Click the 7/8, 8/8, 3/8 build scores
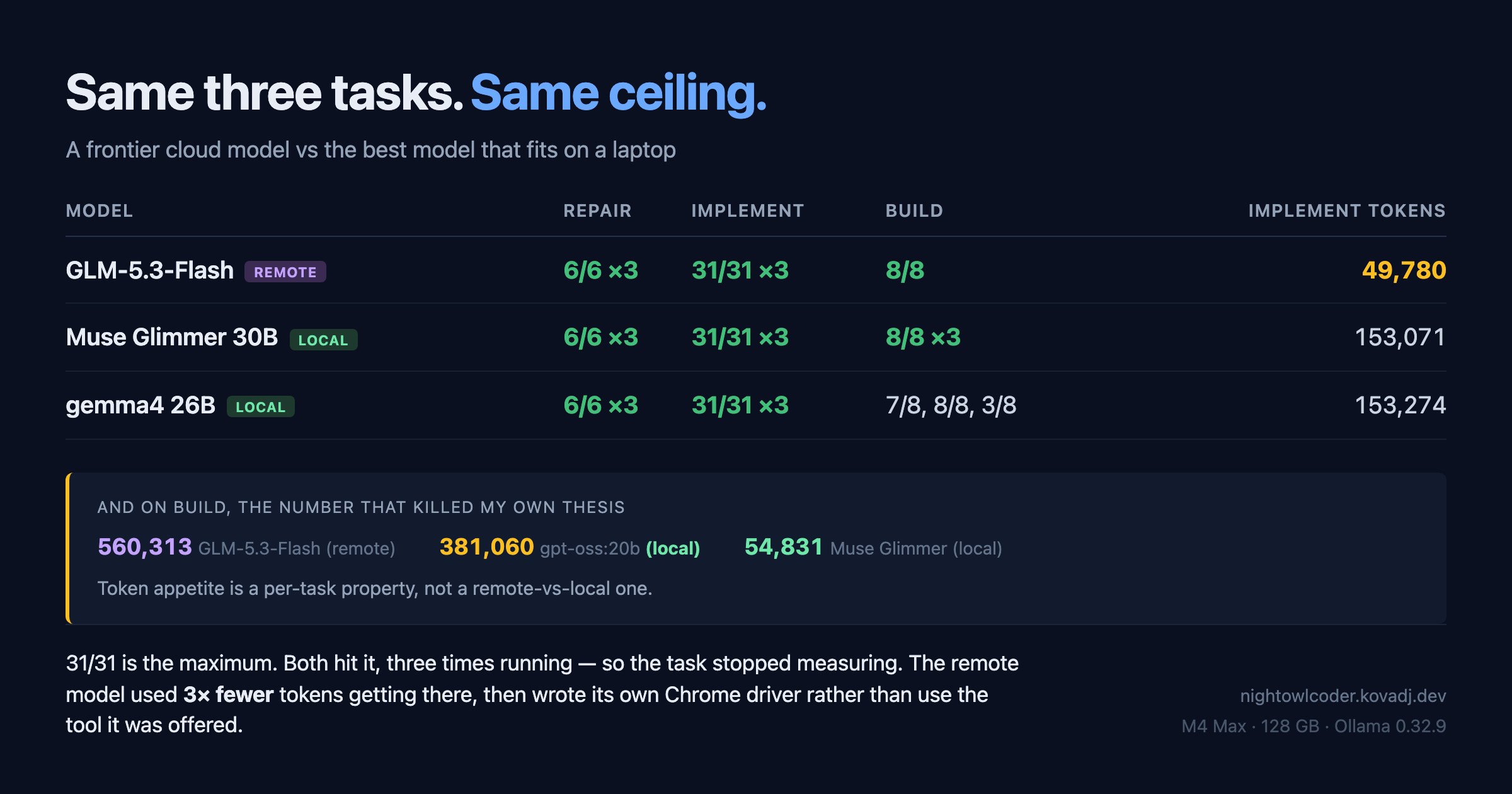The image size is (1512, 794). click(951, 405)
